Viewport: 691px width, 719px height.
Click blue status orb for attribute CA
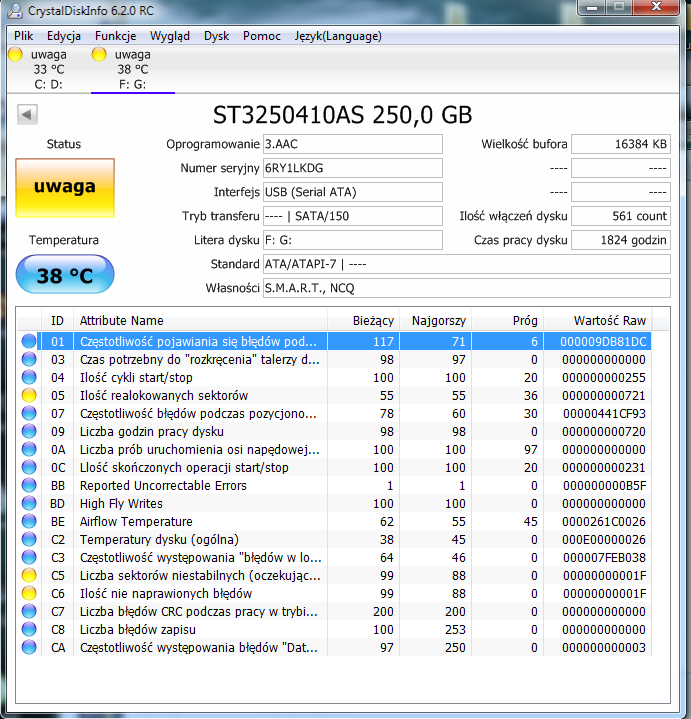point(29,647)
